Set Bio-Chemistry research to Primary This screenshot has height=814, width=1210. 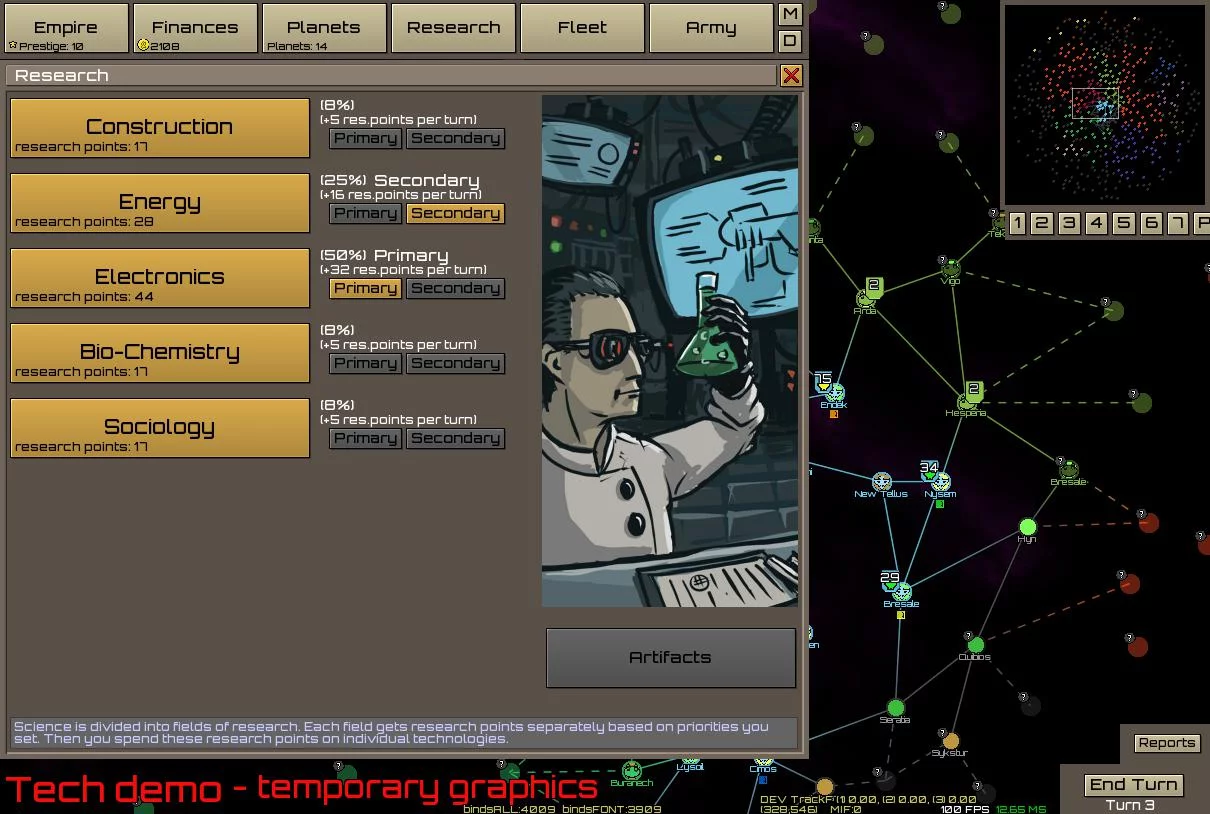pos(366,363)
